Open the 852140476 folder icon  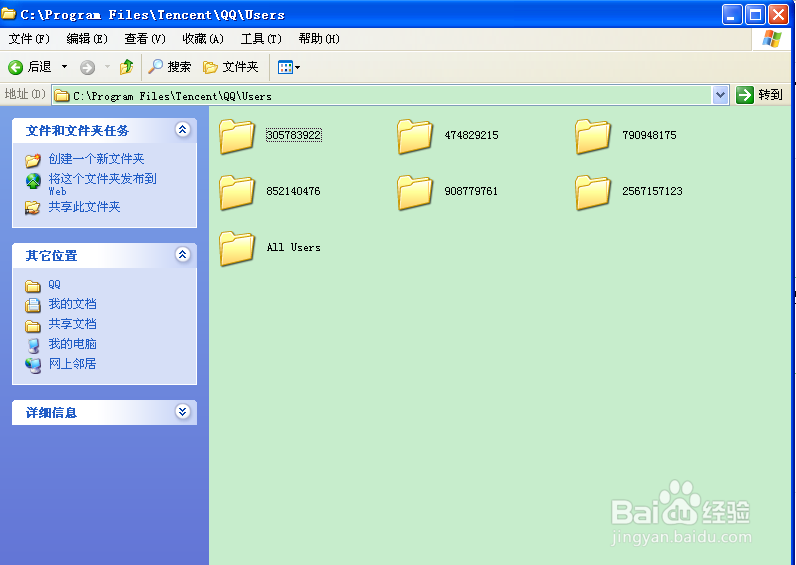click(x=237, y=192)
